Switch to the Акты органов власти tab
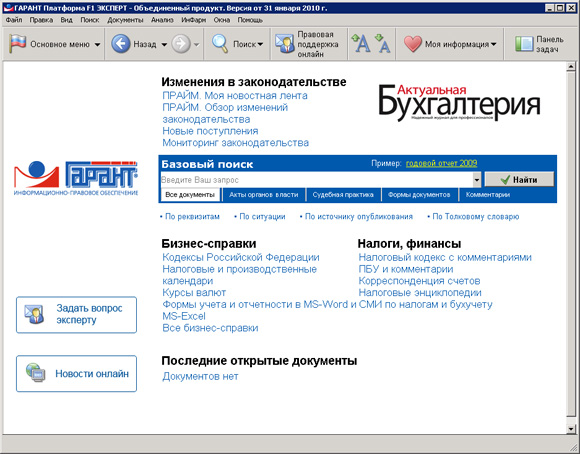 [x=263, y=195]
